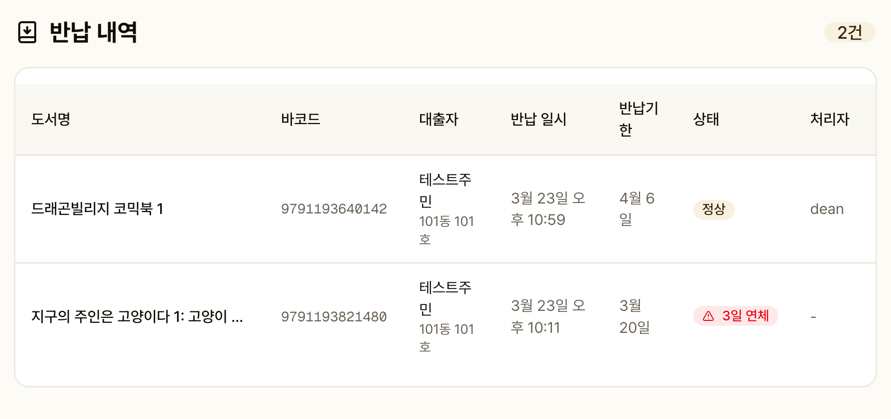The width and height of the screenshot is (891, 419).
Task: Click the 4월 6일 due date cell
Action: 637,209
